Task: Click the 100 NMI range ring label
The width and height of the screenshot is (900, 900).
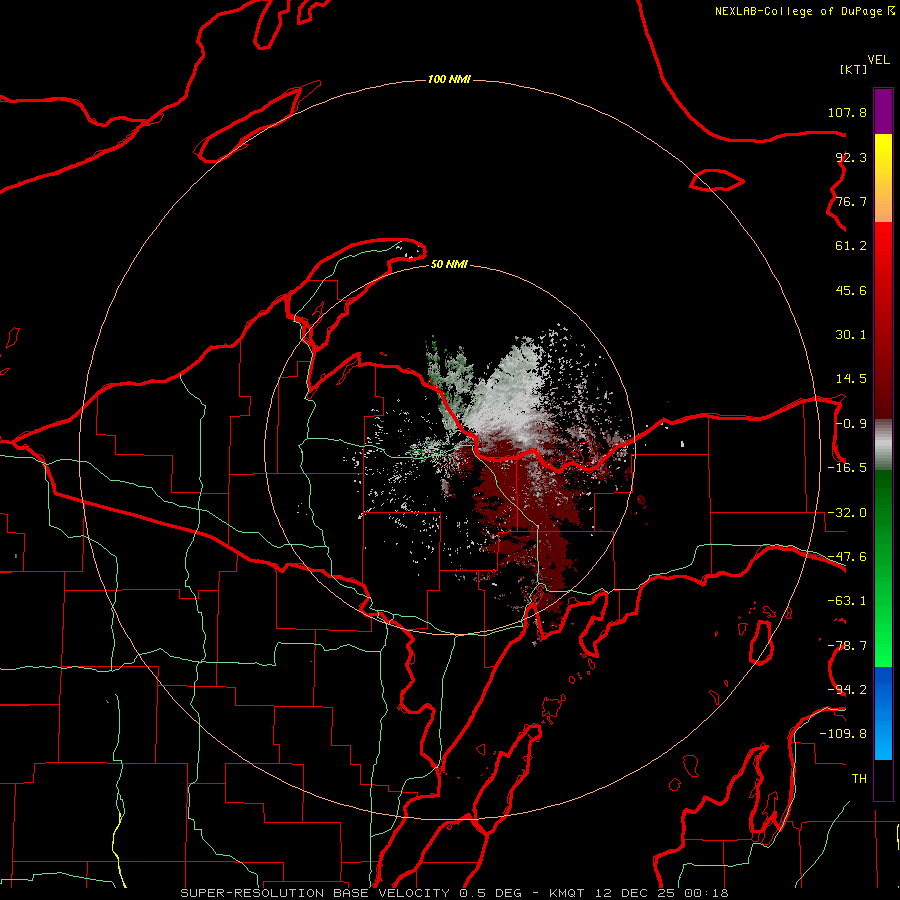Action: 449,79
